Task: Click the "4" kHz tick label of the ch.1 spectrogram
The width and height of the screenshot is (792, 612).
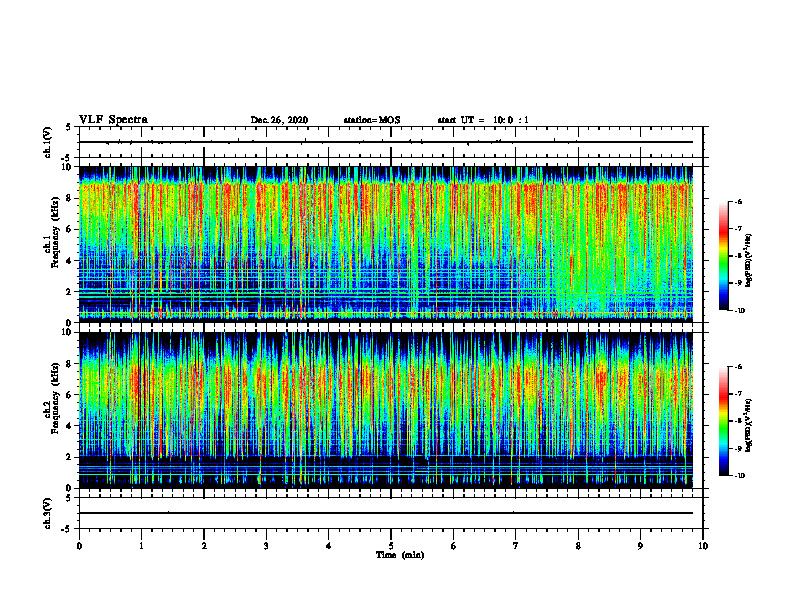Action: tap(70, 261)
